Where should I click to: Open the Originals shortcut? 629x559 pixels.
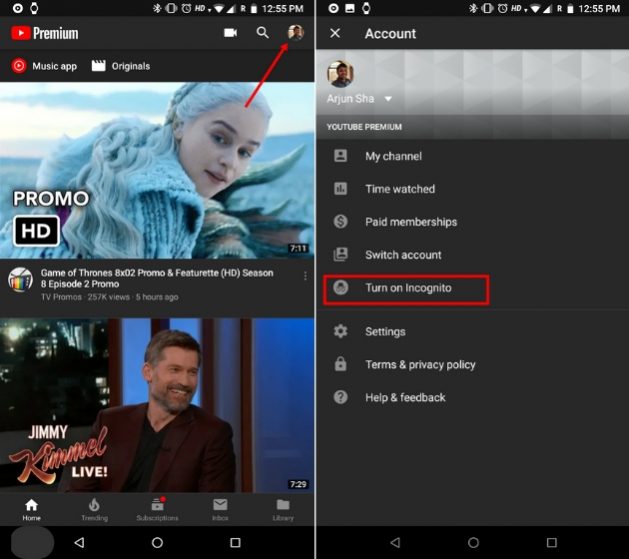[x=121, y=66]
